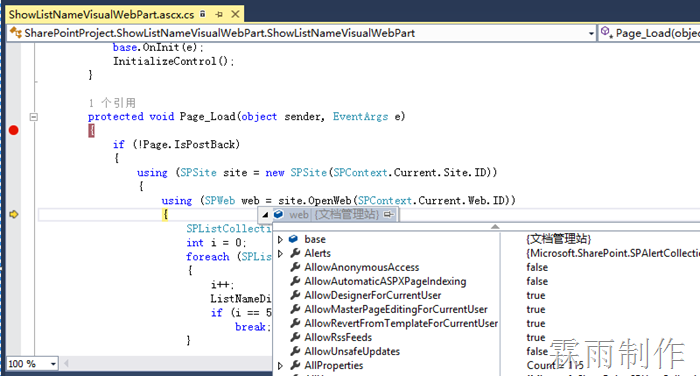Select AllowDesignerForCurrentUser property name

(373, 296)
